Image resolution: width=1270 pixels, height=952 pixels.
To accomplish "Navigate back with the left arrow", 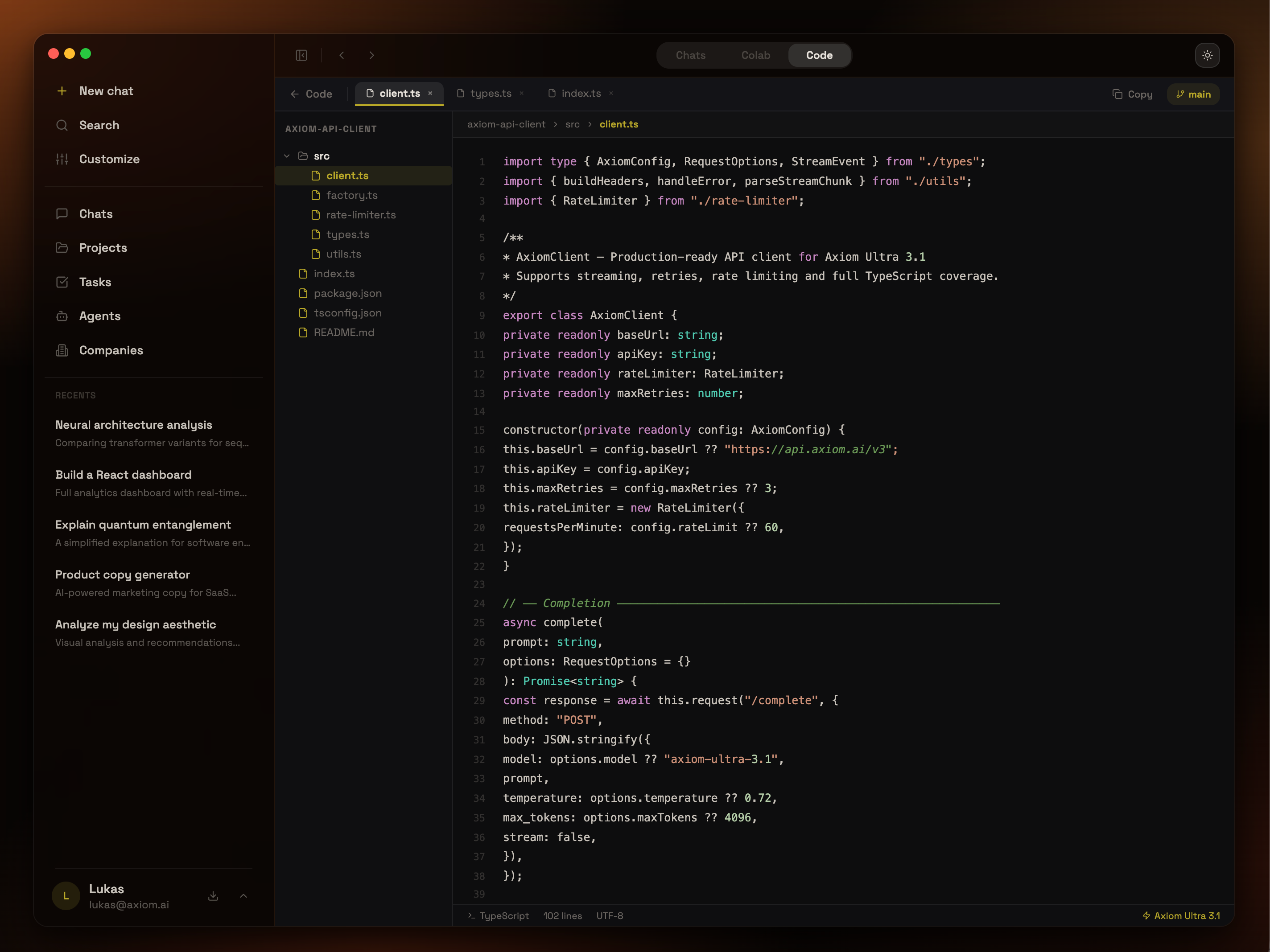I will click(342, 55).
